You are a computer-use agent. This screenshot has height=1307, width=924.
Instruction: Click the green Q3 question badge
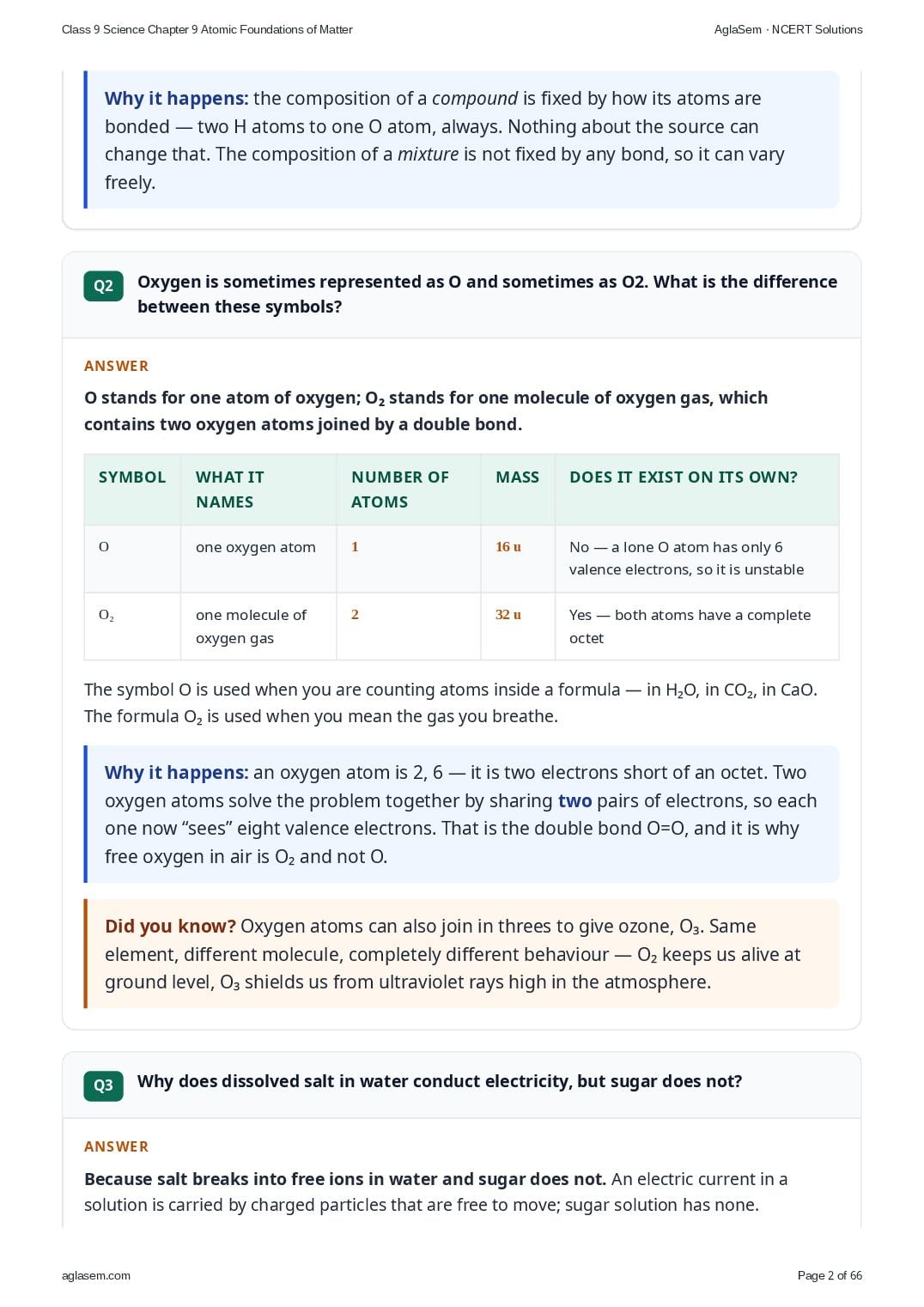(103, 1085)
